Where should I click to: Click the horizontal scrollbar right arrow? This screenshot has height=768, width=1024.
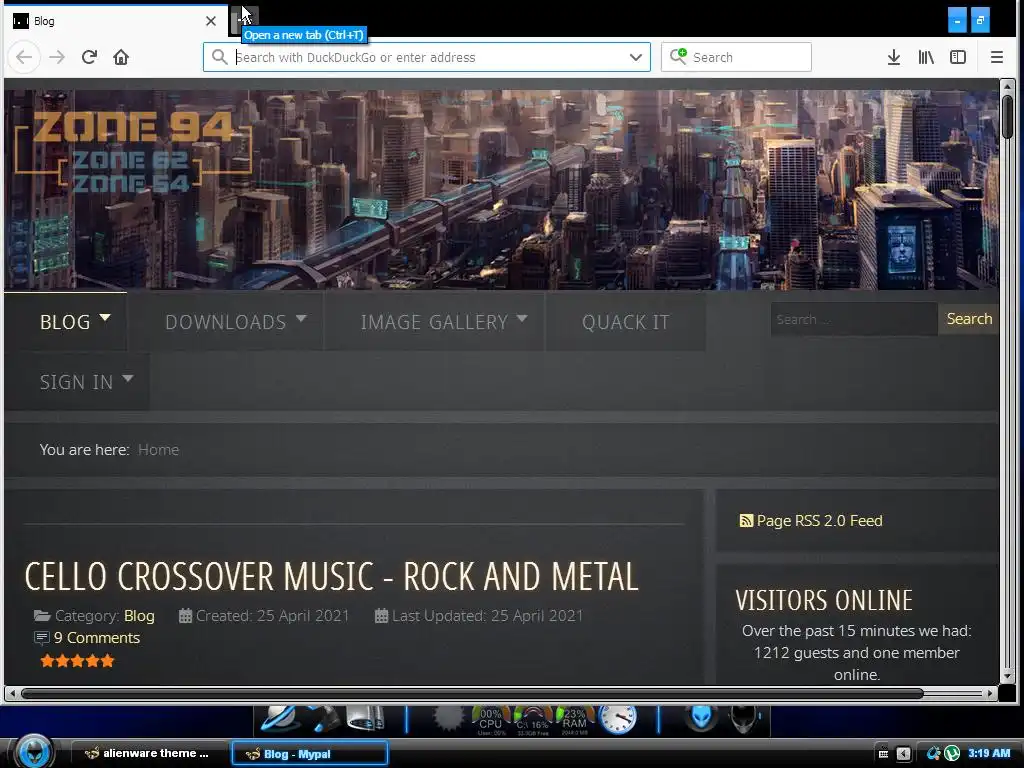(x=991, y=693)
